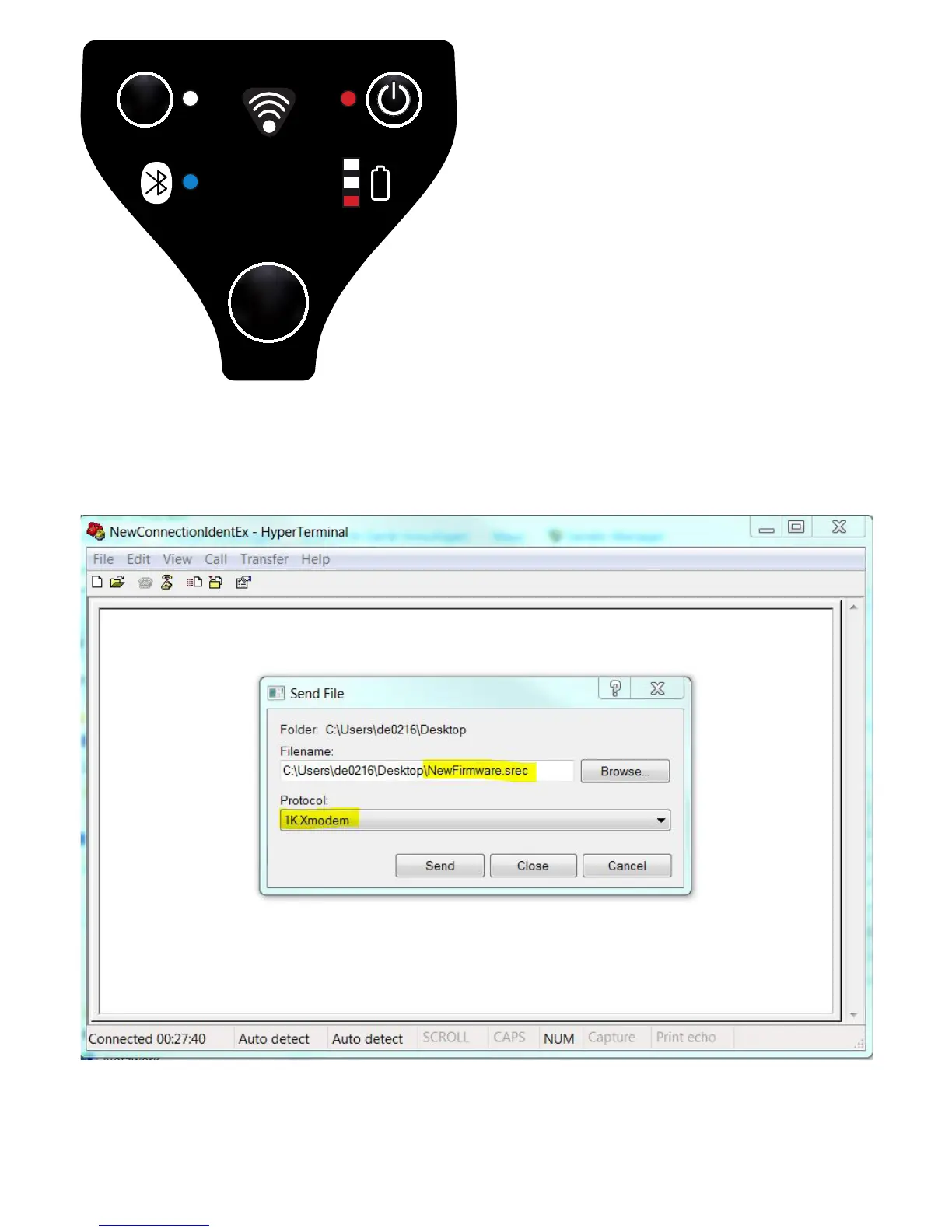
Task: Click the HyperTerminal red phone title icon
Action: pos(96,531)
